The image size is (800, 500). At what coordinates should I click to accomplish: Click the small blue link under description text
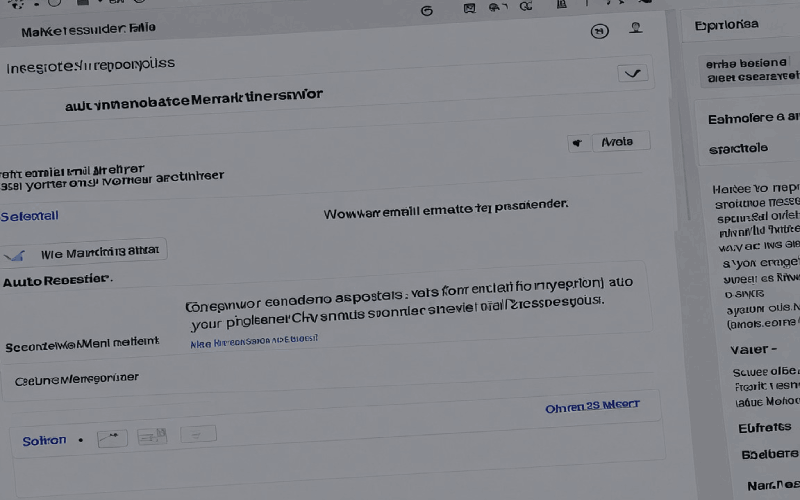point(254,340)
